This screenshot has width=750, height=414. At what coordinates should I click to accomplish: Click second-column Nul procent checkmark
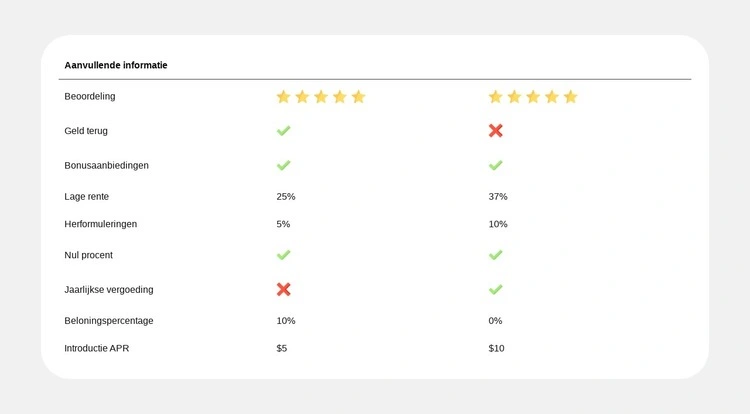click(x=495, y=255)
